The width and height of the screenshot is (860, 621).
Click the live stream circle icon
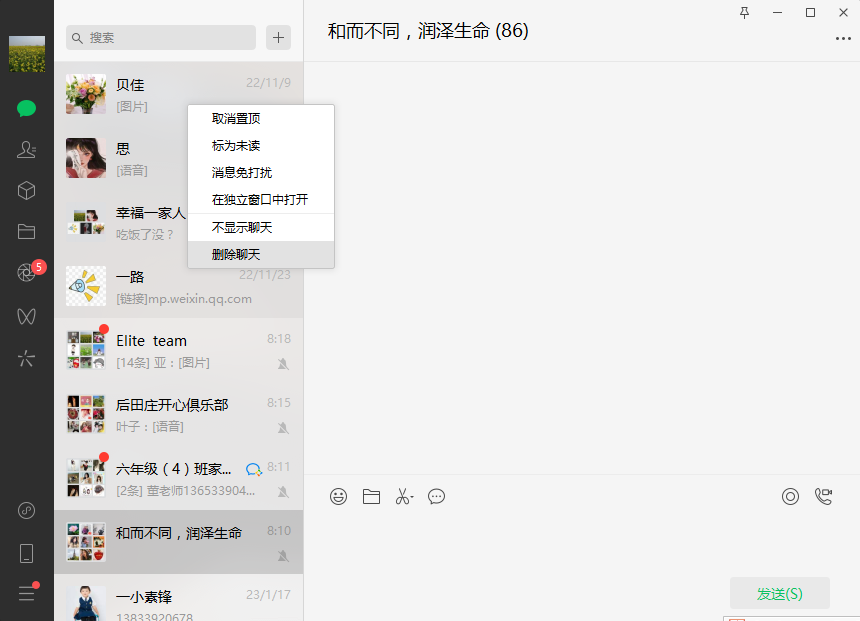(790, 496)
